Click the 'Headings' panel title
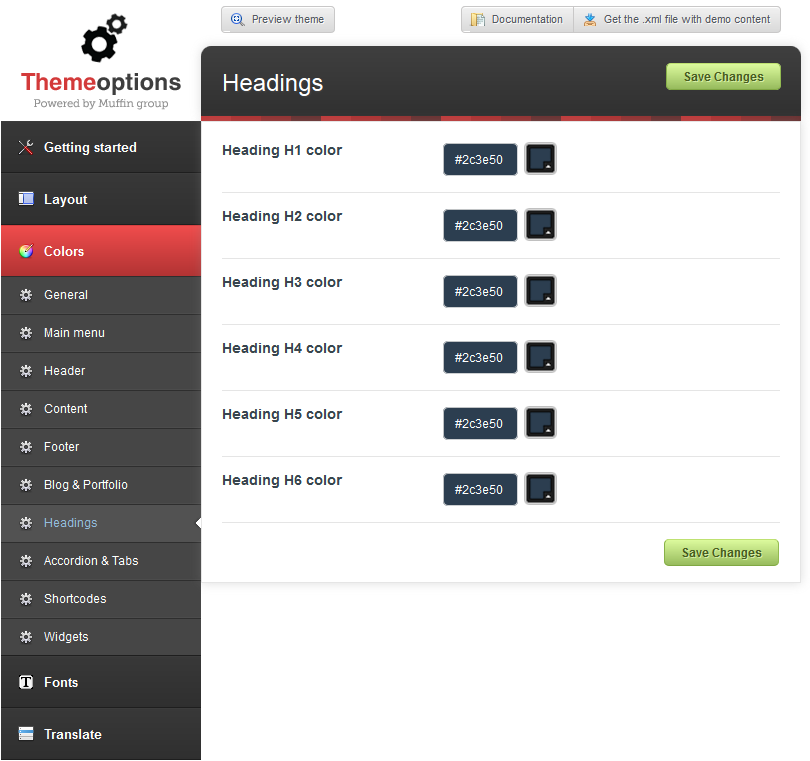Screen dimensions: 810x761 273,84
